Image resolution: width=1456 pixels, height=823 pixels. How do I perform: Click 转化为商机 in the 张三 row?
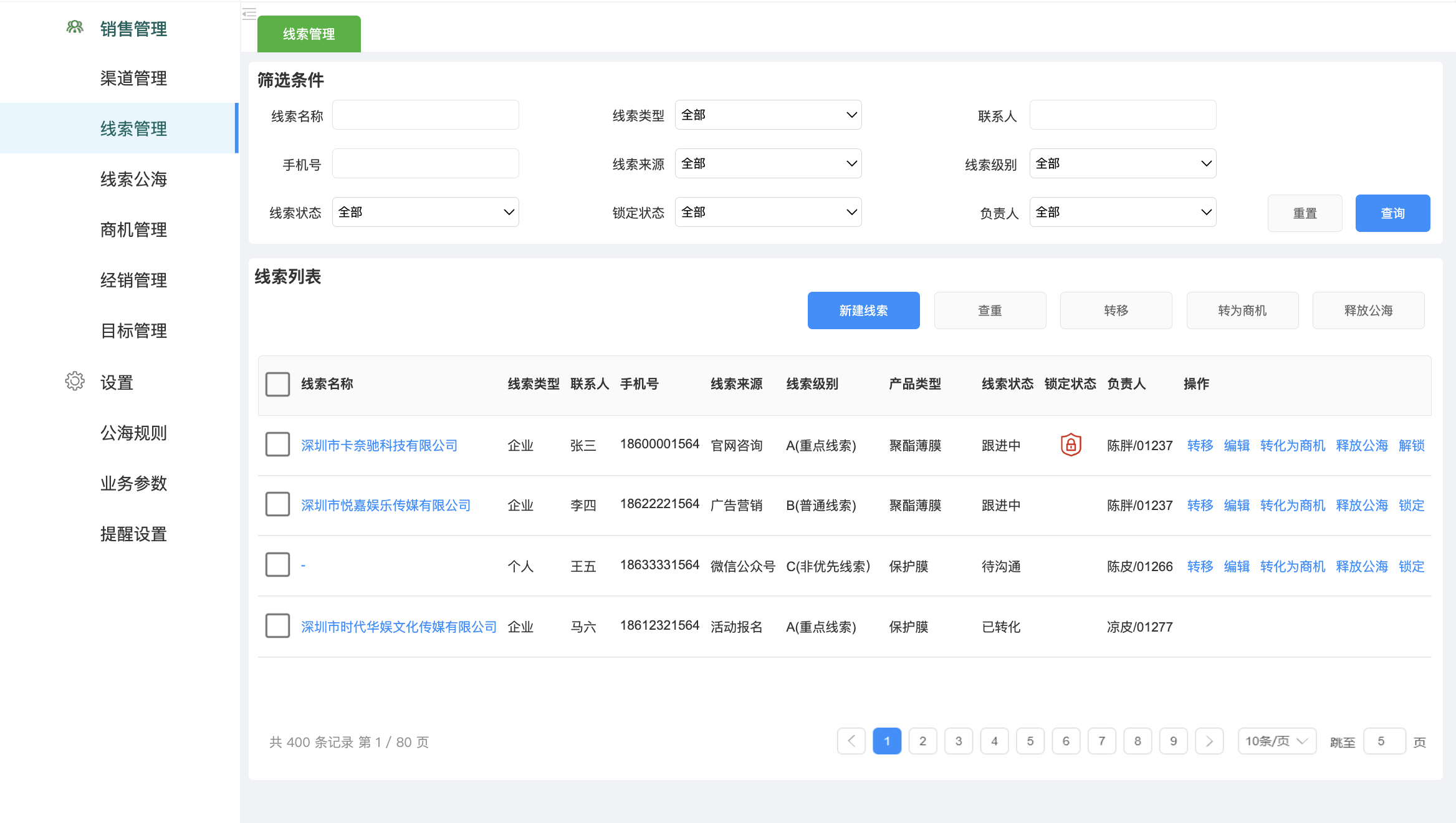[x=1293, y=446]
